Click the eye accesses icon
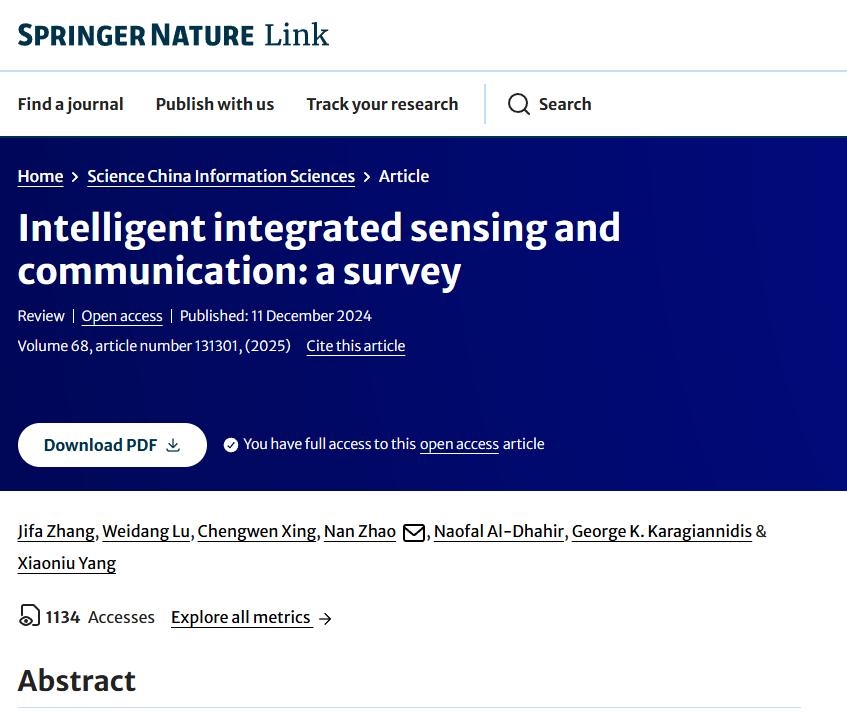 click(x=29, y=617)
